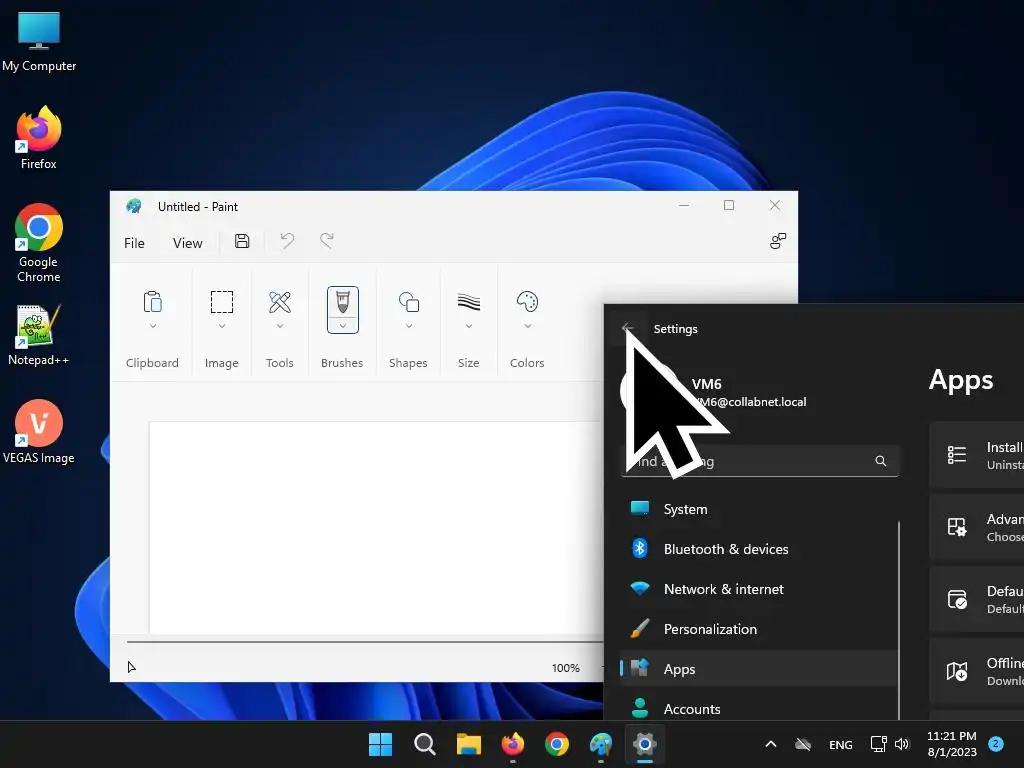Open Paint's share settings icon at top right

click(777, 242)
